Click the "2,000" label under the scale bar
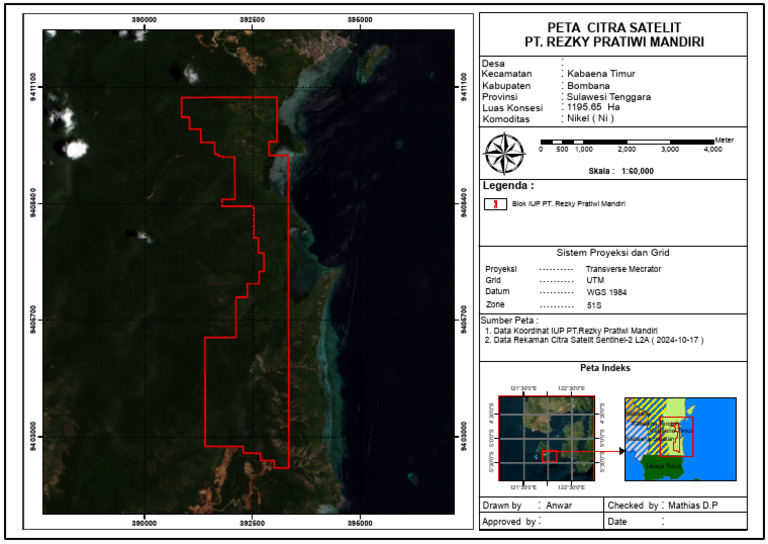The width and height of the screenshot is (768, 544). (626, 150)
